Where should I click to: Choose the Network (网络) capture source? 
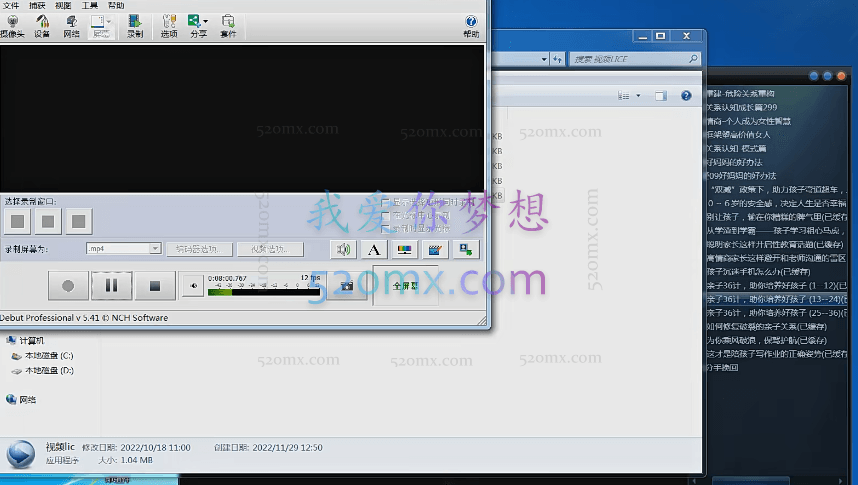(71, 25)
